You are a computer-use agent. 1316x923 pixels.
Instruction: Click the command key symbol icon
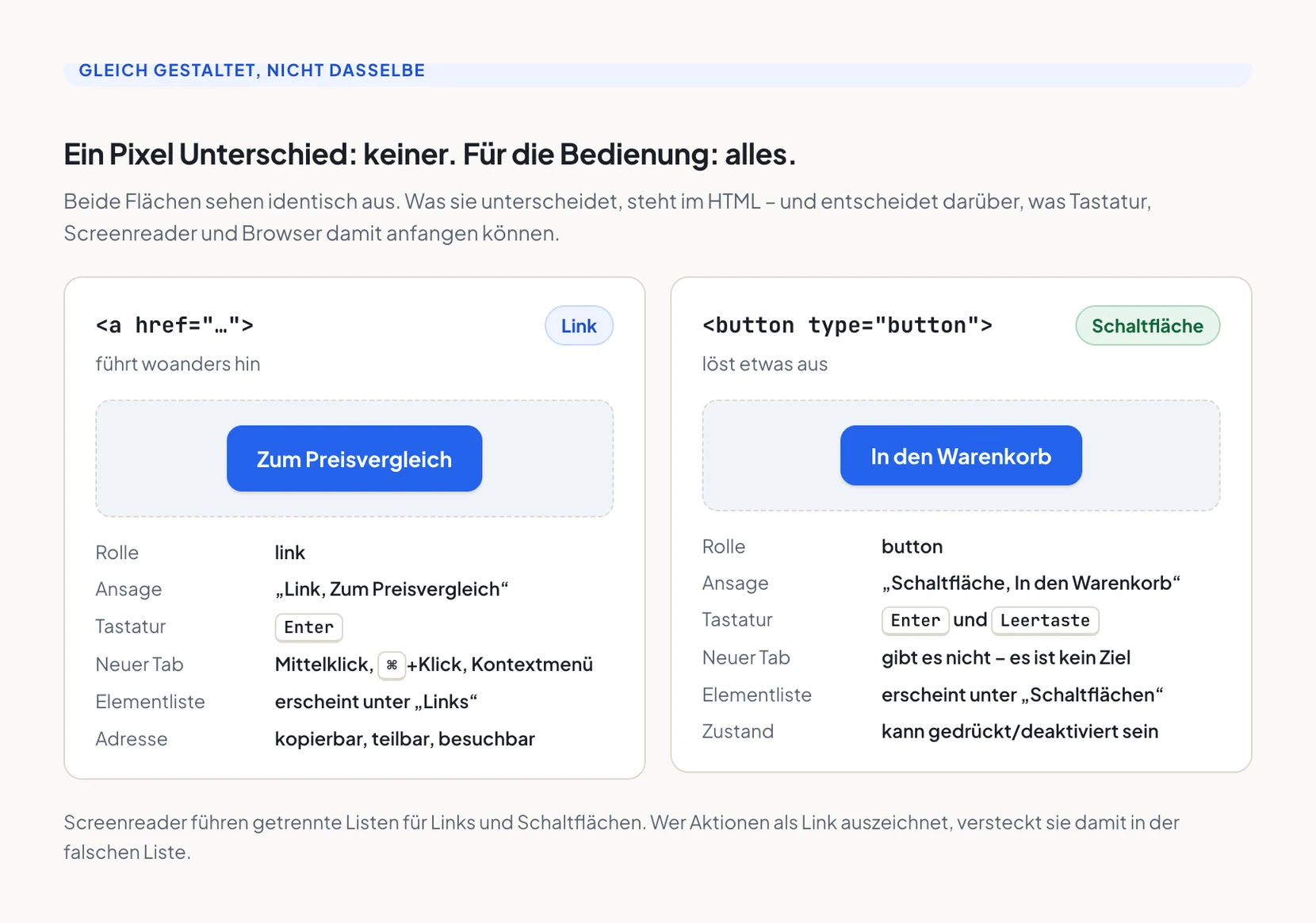pos(392,665)
